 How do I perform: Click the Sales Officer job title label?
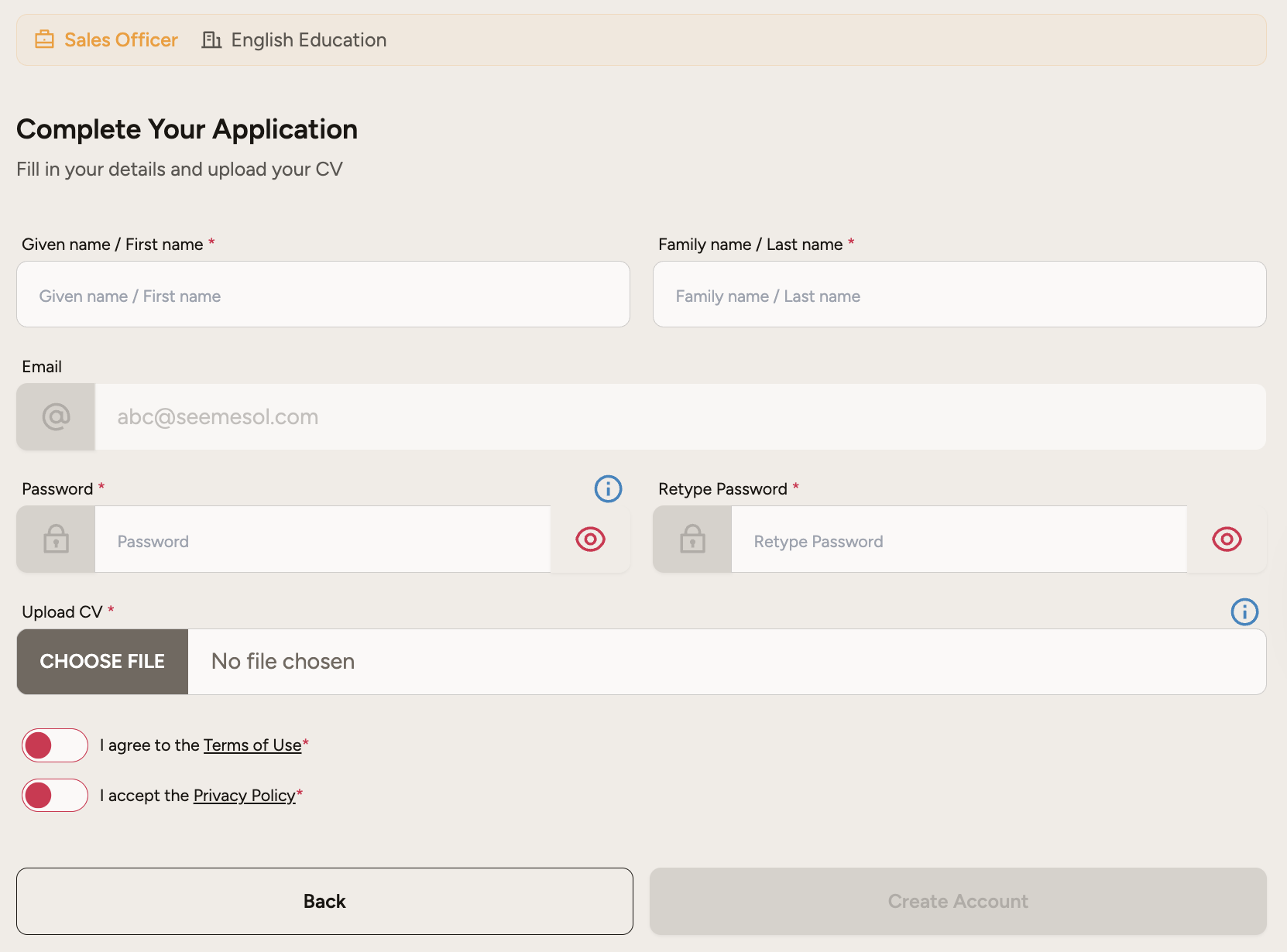click(121, 40)
